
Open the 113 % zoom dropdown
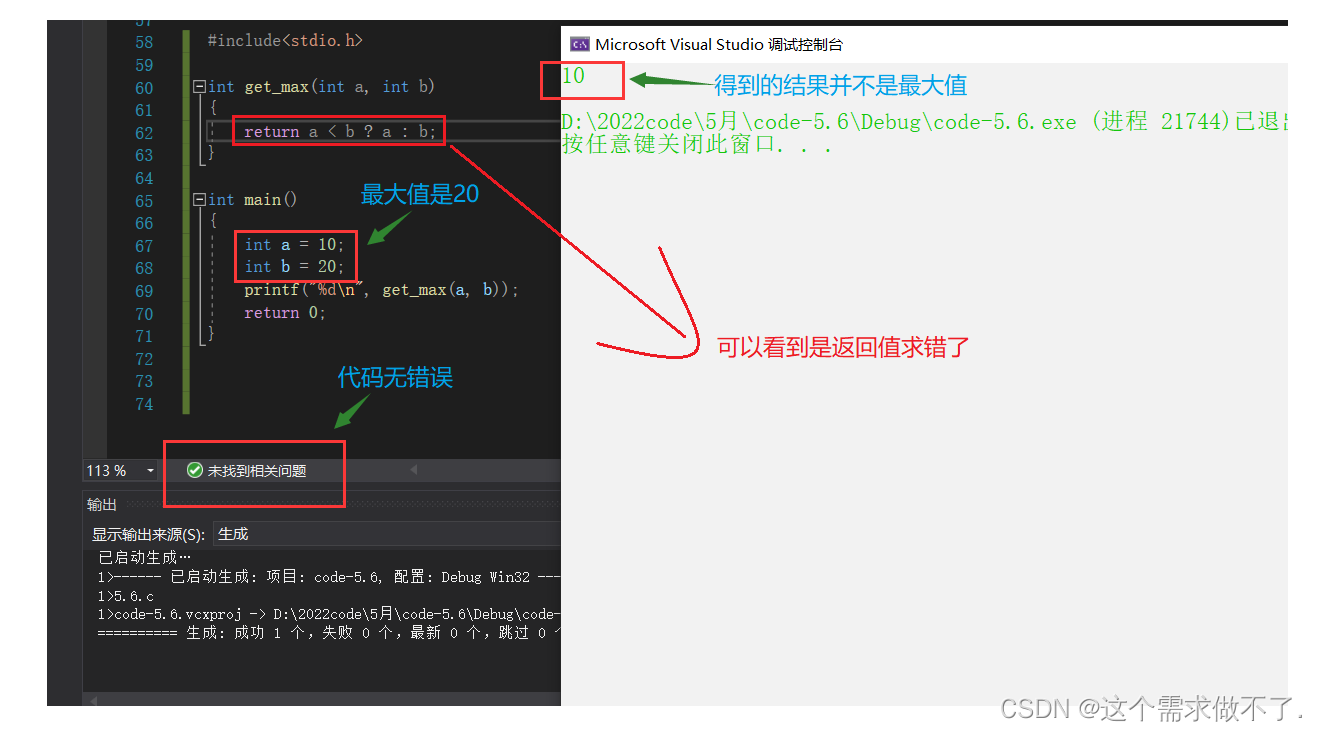[150, 470]
